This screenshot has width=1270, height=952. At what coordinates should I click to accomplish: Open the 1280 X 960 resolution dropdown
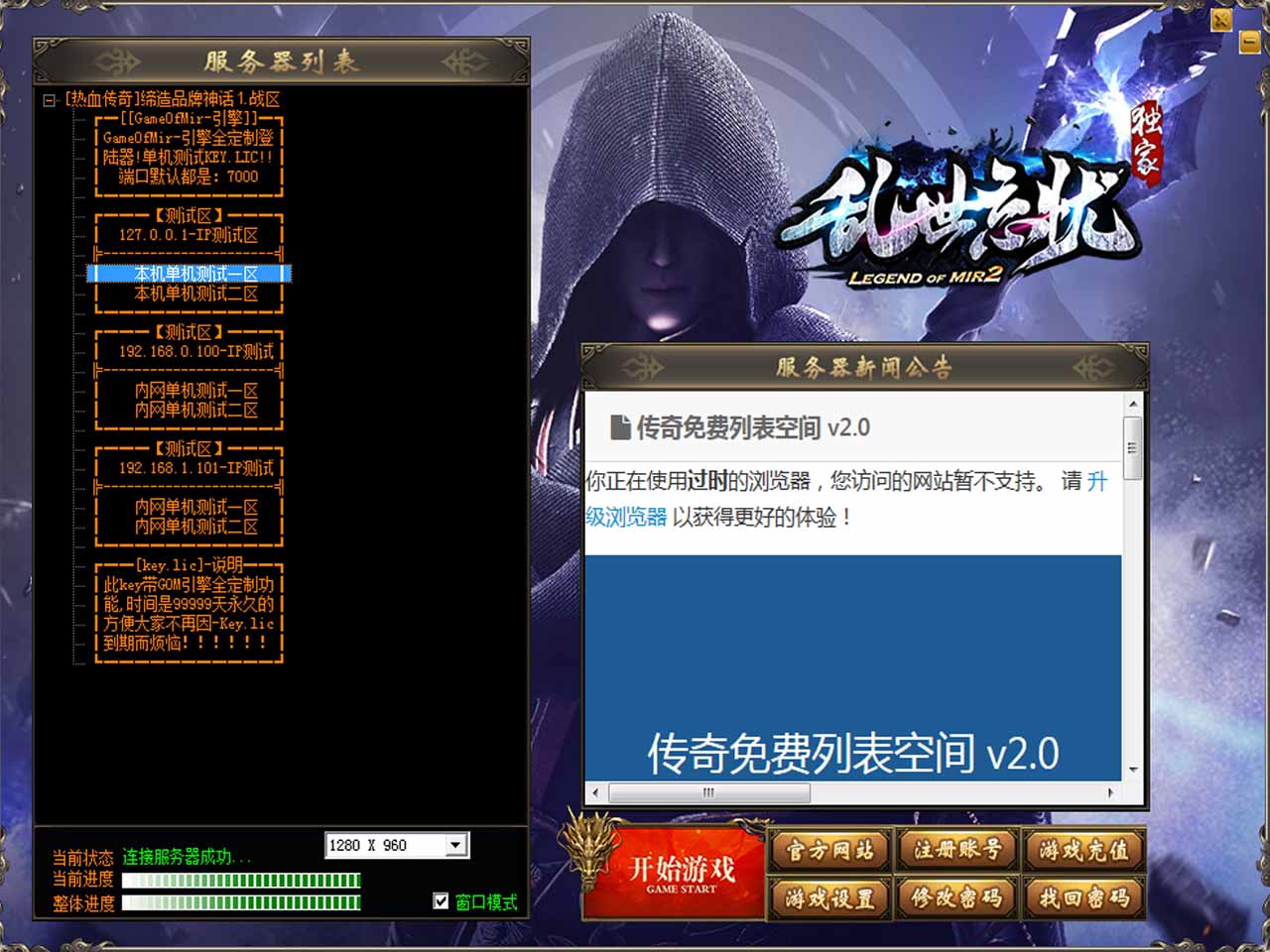[x=455, y=845]
